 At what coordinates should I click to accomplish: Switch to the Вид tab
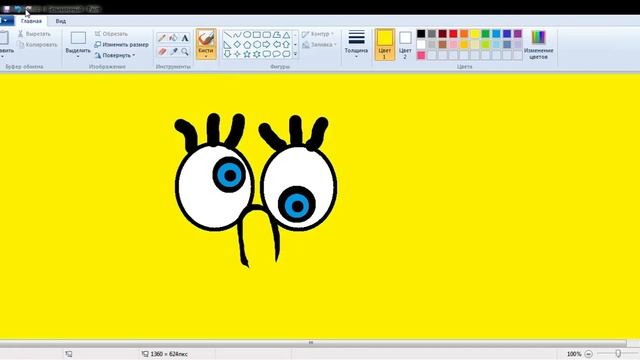pos(61,21)
